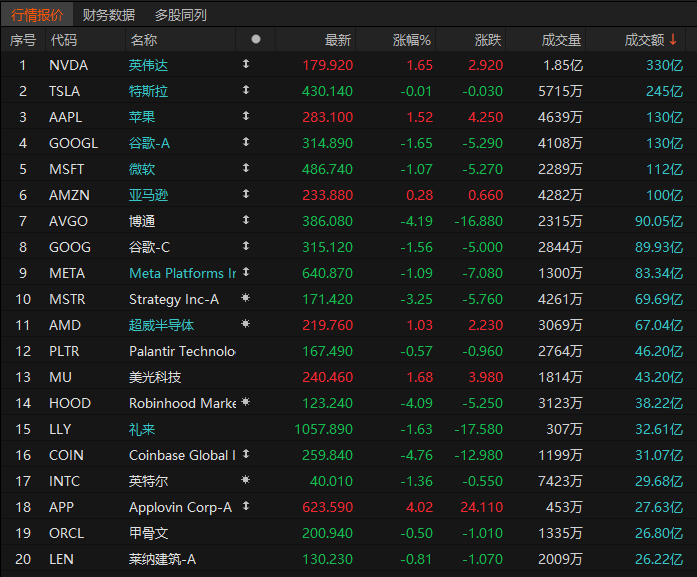Click the up-down arrow icon in APP row
697x577 pixels.
pos(246,507)
